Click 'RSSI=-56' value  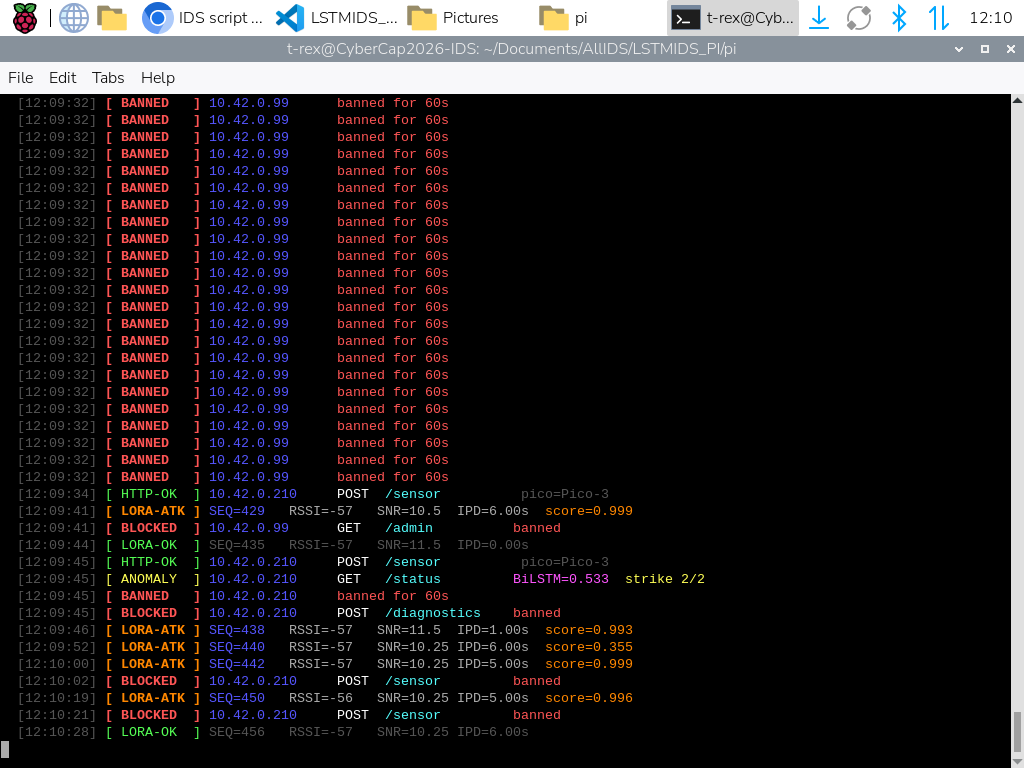pos(321,698)
